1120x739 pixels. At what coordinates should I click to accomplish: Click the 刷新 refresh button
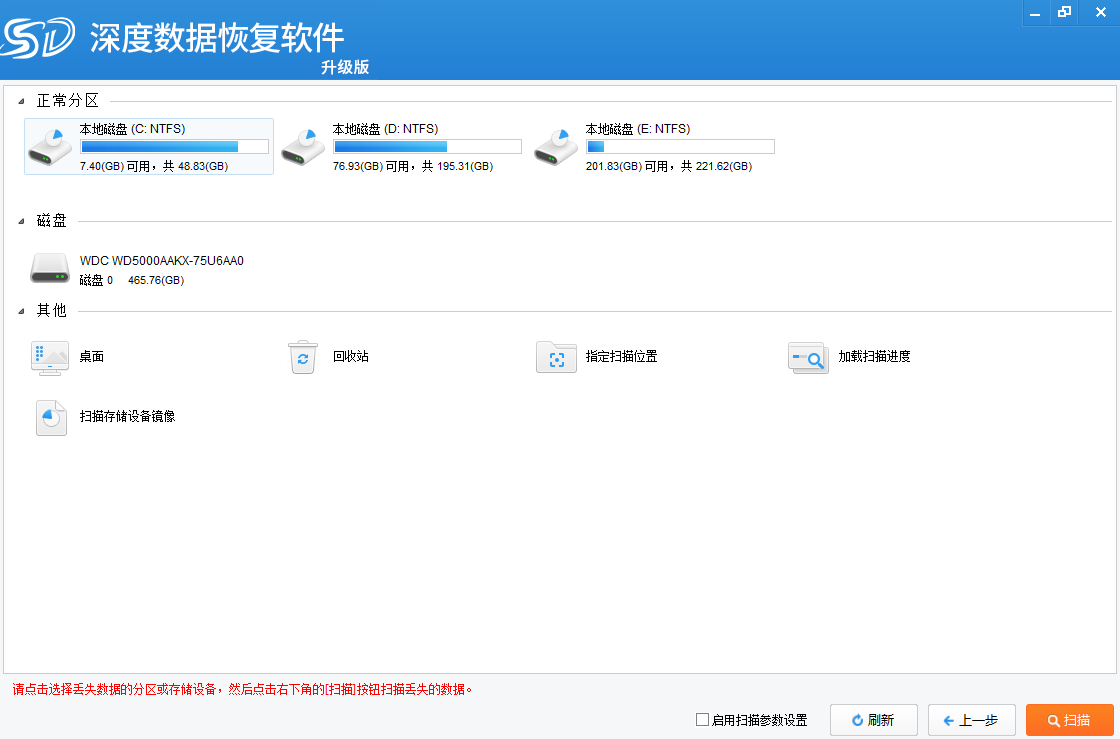872,720
